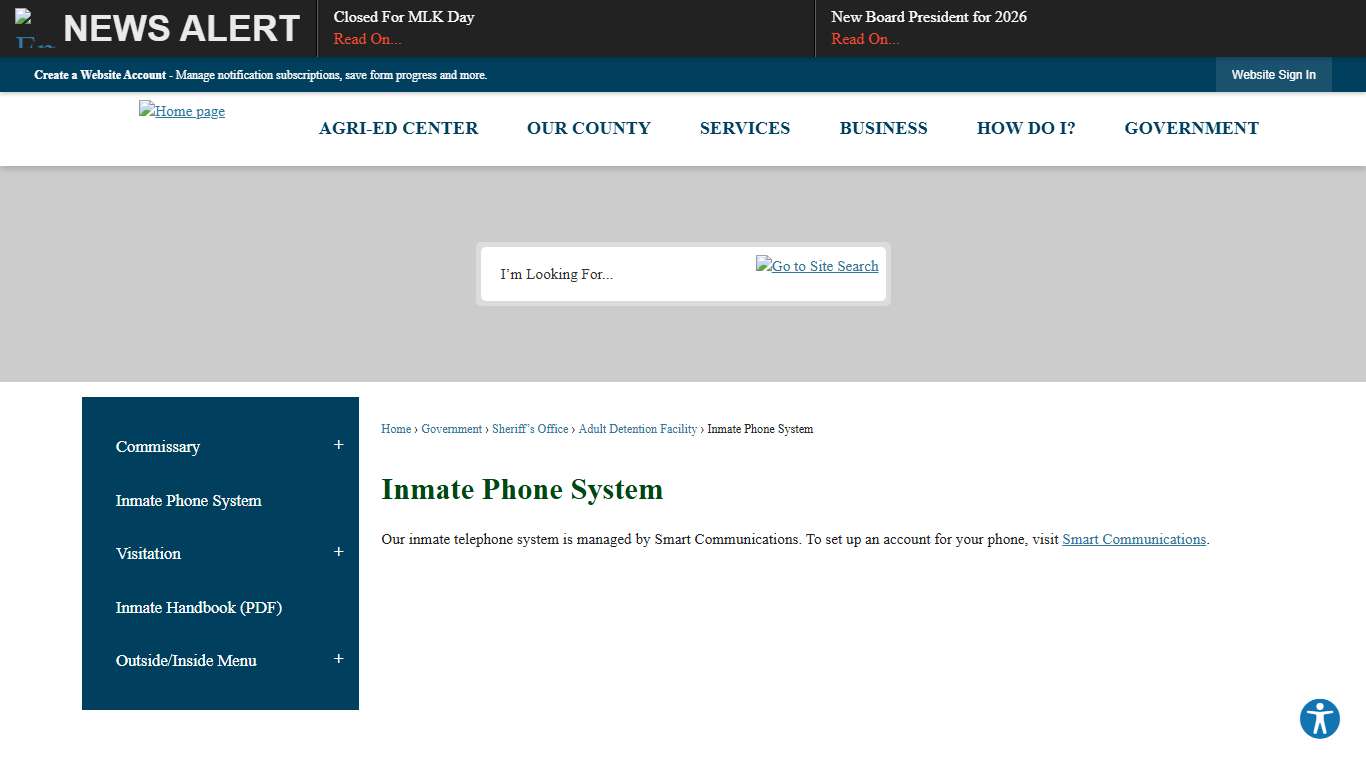Expand the Outside/Inside Menu section
This screenshot has width=1366, height=768.
(338, 658)
